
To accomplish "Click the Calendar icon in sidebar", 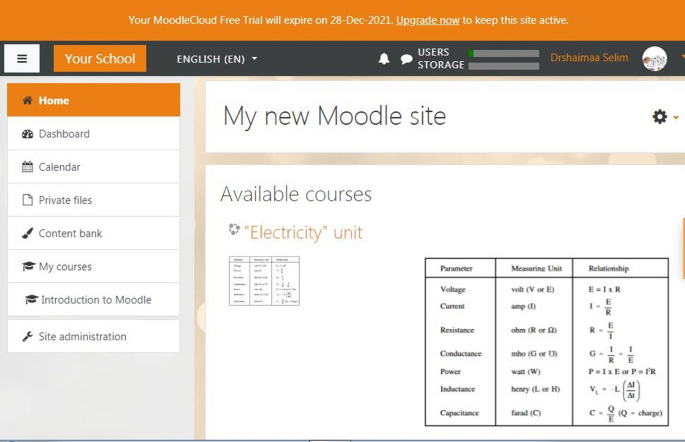I will [28, 167].
